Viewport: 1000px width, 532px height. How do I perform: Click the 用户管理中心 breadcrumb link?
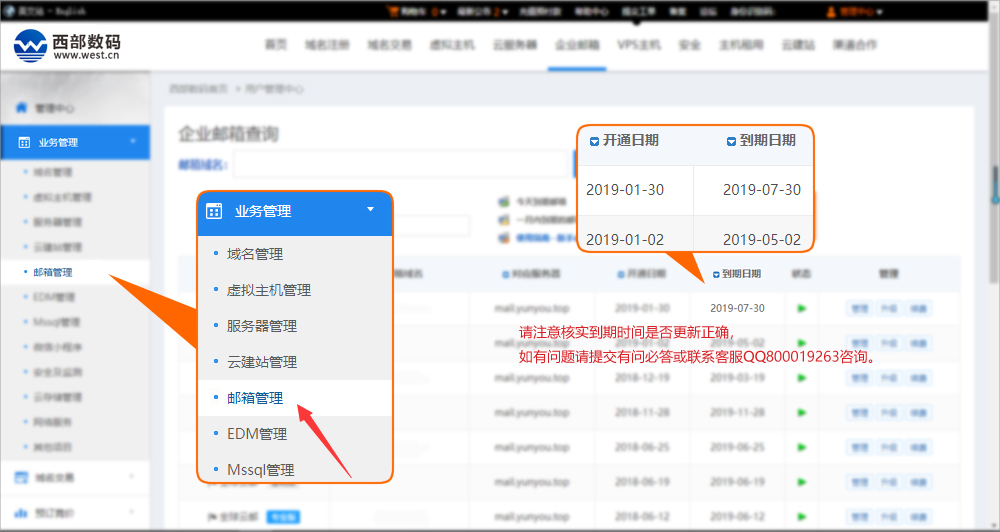(x=274, y=89)
